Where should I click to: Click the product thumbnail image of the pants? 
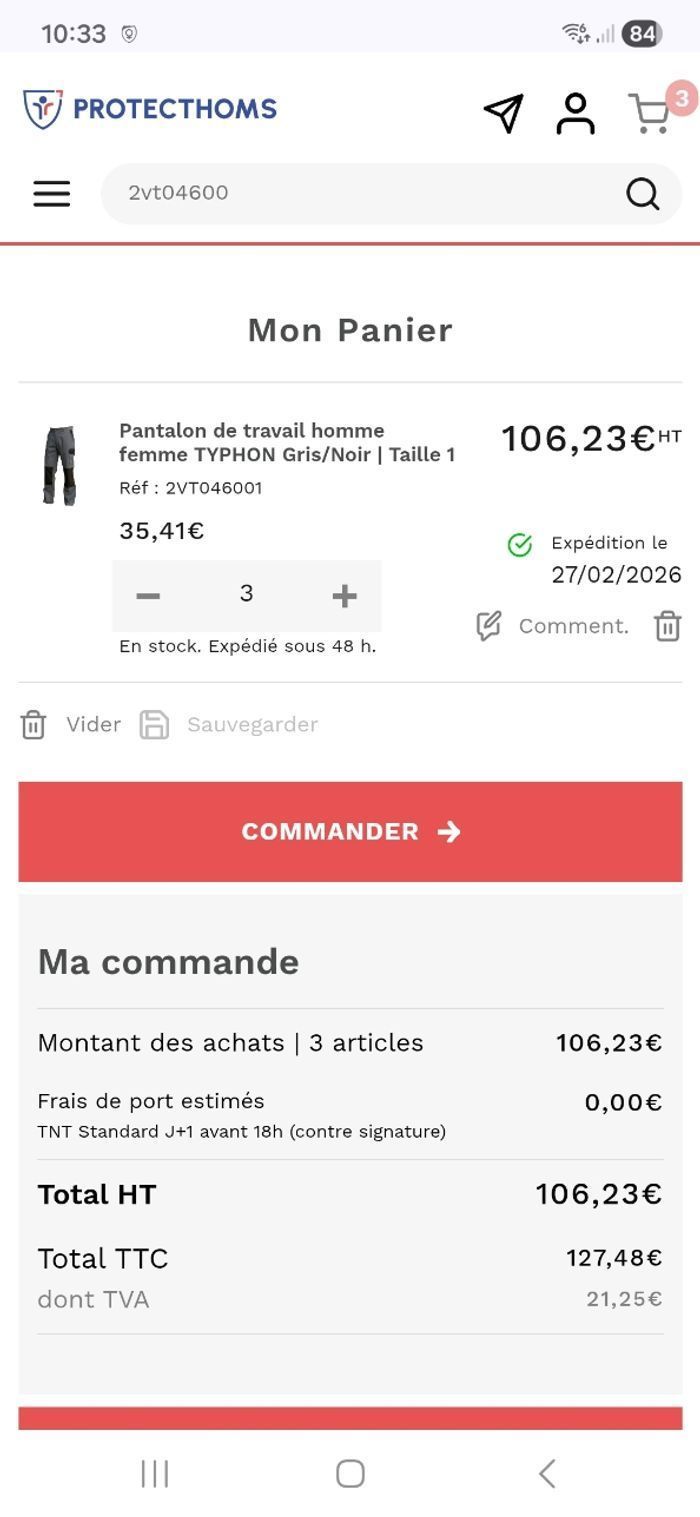coord(60,462)
